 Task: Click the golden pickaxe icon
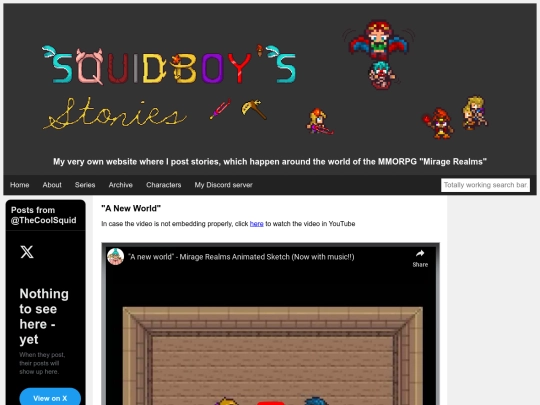(254, 109)
